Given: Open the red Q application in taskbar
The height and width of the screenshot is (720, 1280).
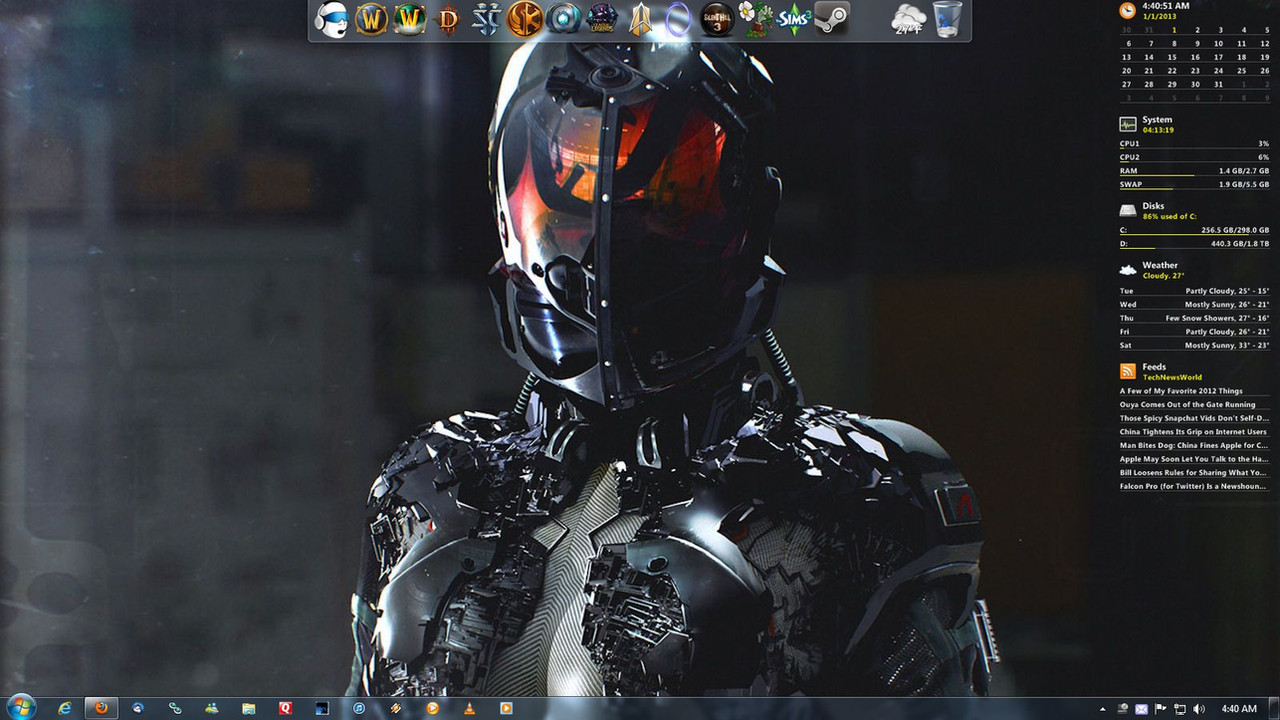Looking at the screenshot, I should click(285, 708).
